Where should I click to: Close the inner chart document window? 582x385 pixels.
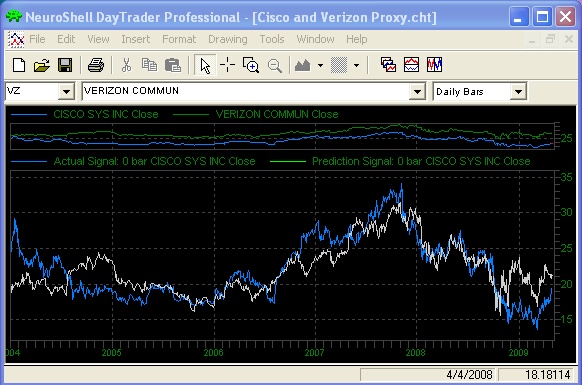tap(569, 39)
